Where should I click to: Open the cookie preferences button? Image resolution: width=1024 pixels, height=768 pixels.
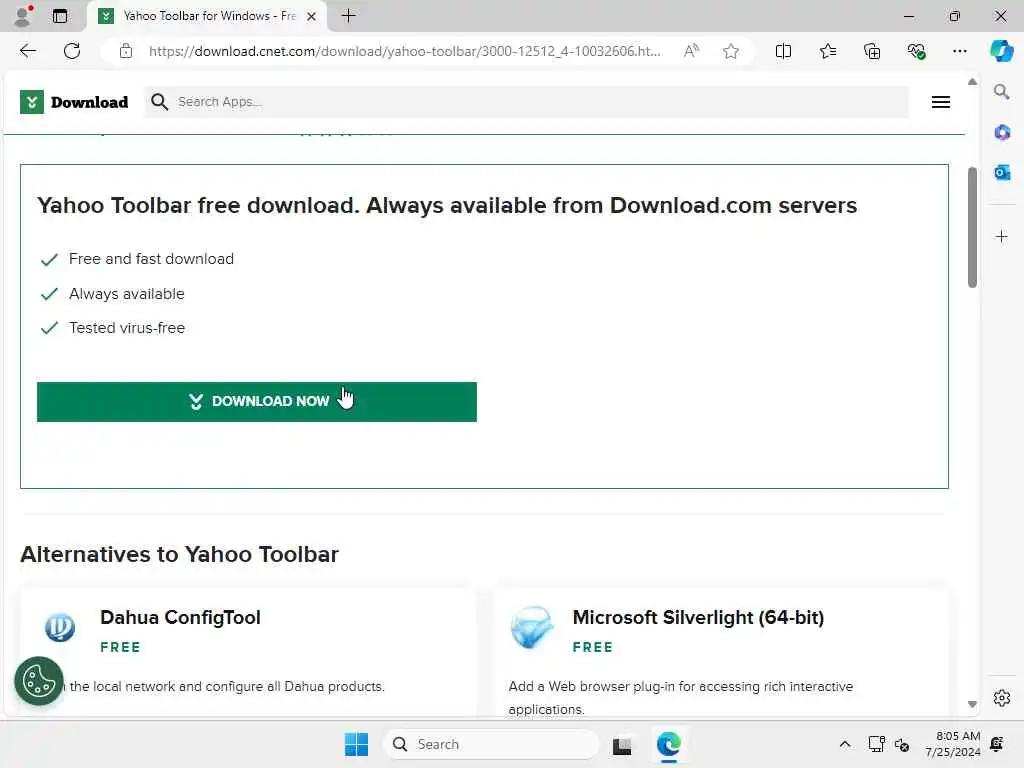coord(39,681)
